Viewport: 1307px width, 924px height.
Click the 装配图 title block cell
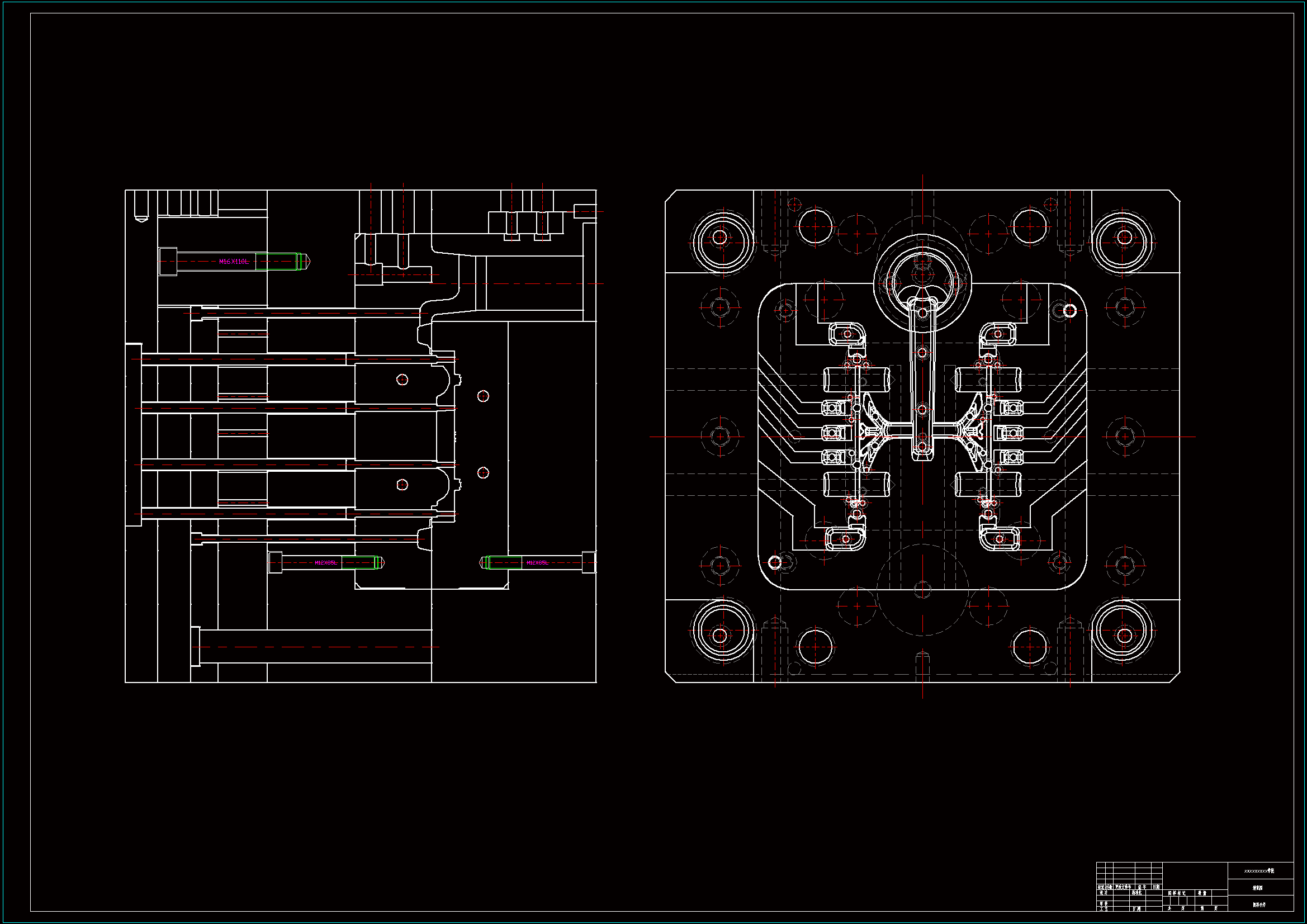[1257, 888]
